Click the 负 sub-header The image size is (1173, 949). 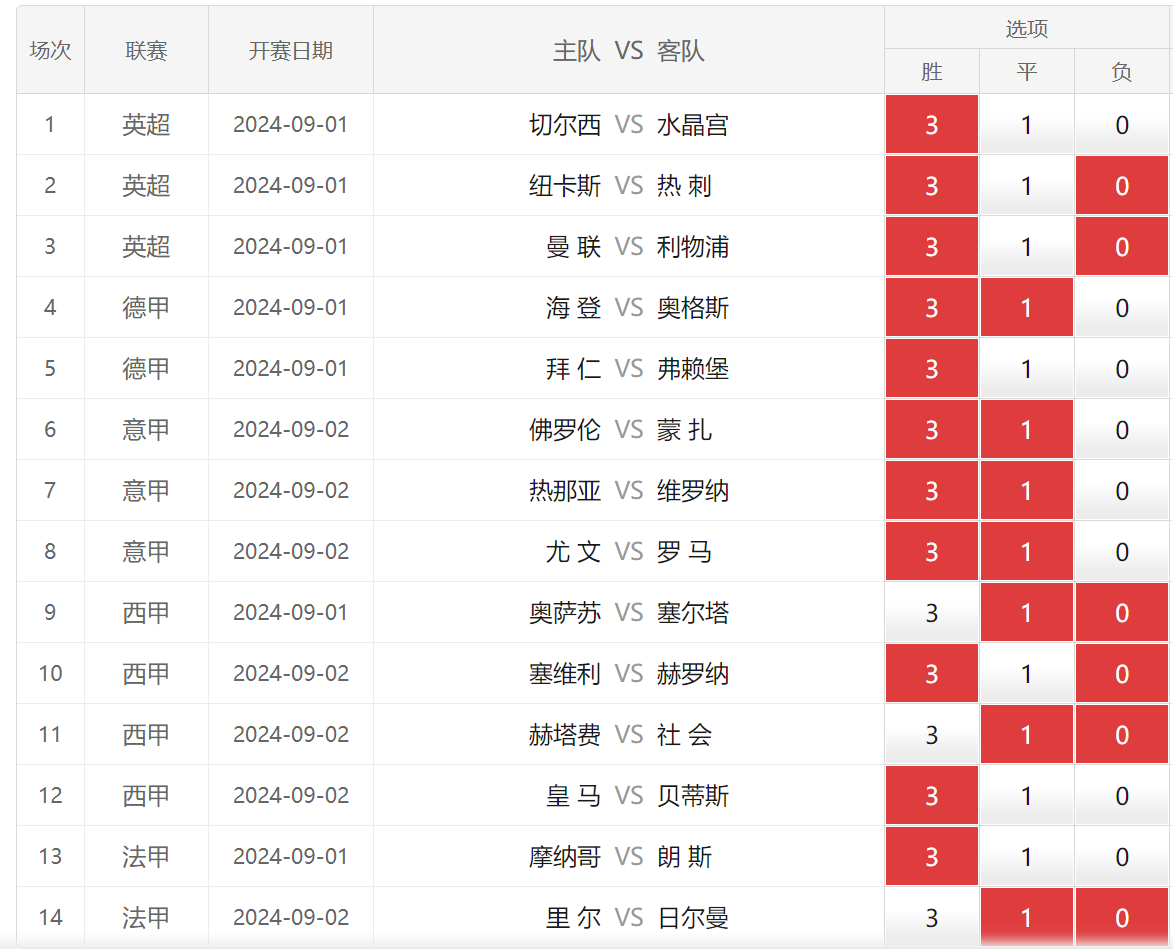(x=1121, y=72)
